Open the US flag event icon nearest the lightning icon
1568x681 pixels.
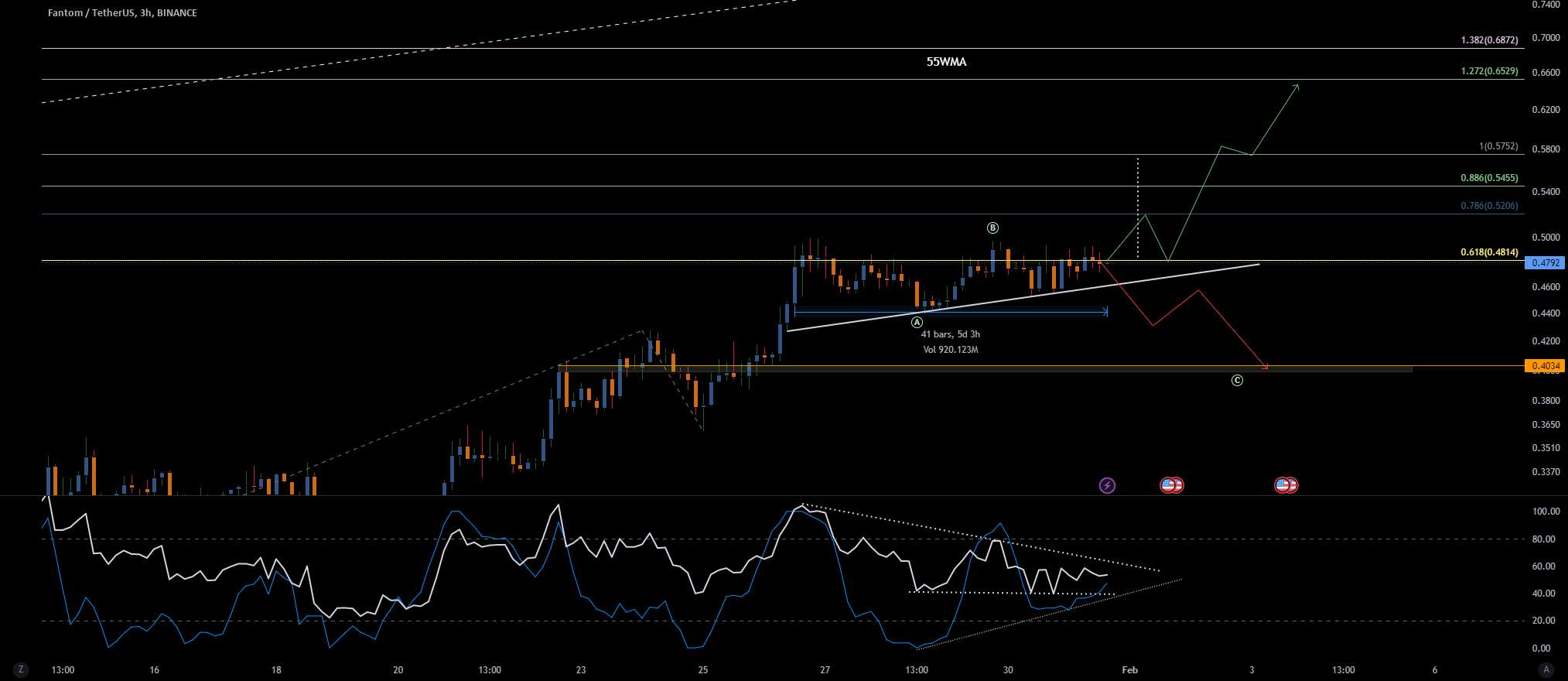(x=1167, y=485)
